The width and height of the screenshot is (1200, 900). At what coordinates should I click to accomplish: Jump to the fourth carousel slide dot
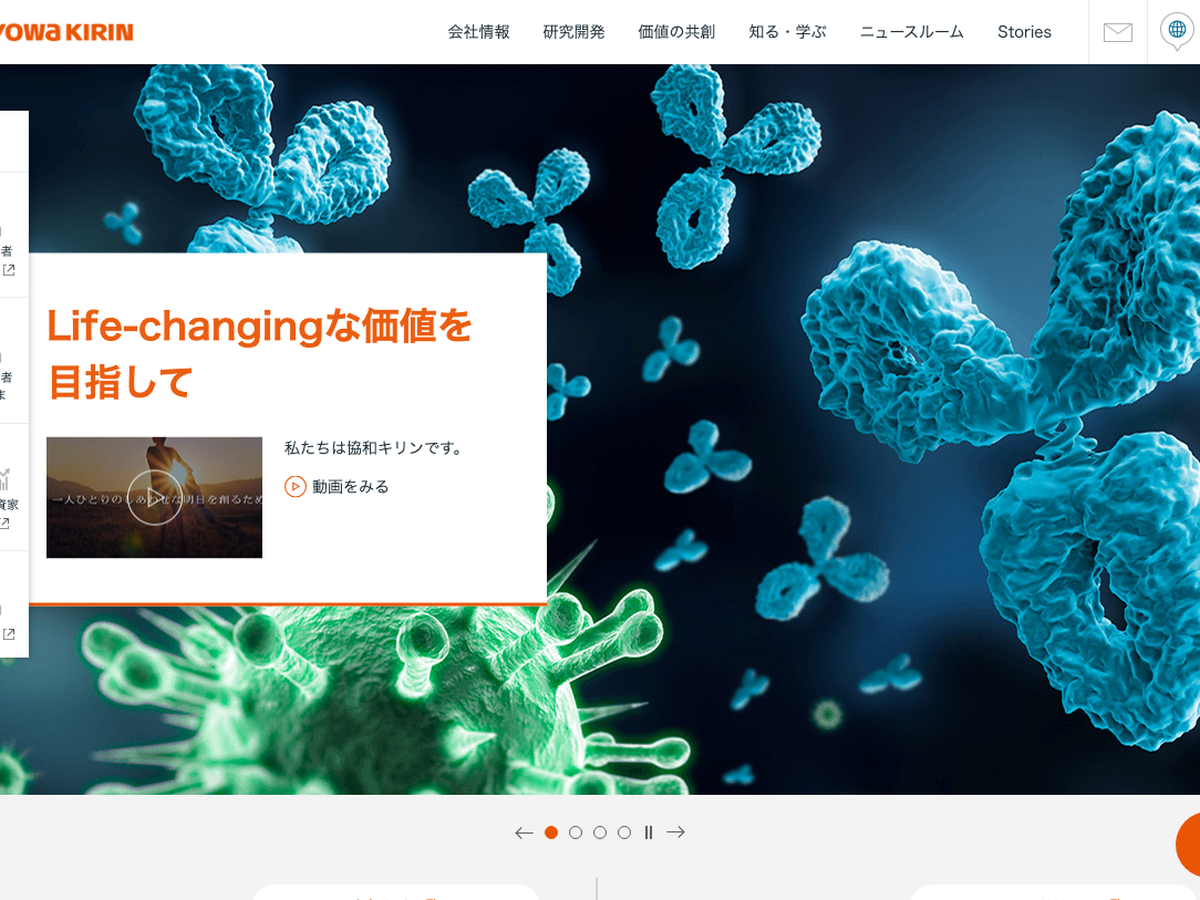624,832
